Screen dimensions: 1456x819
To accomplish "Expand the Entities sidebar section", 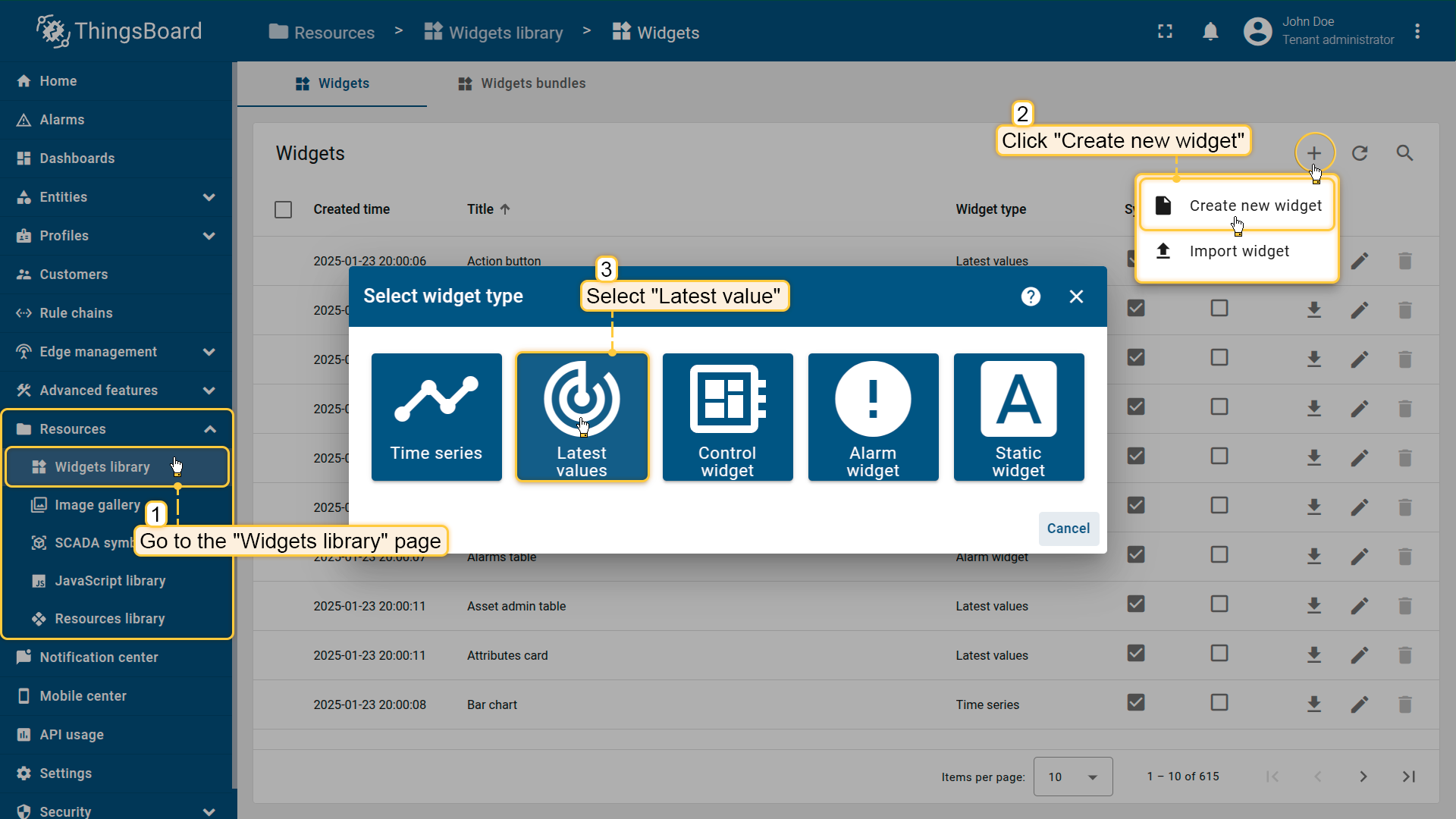I will 209,197.
